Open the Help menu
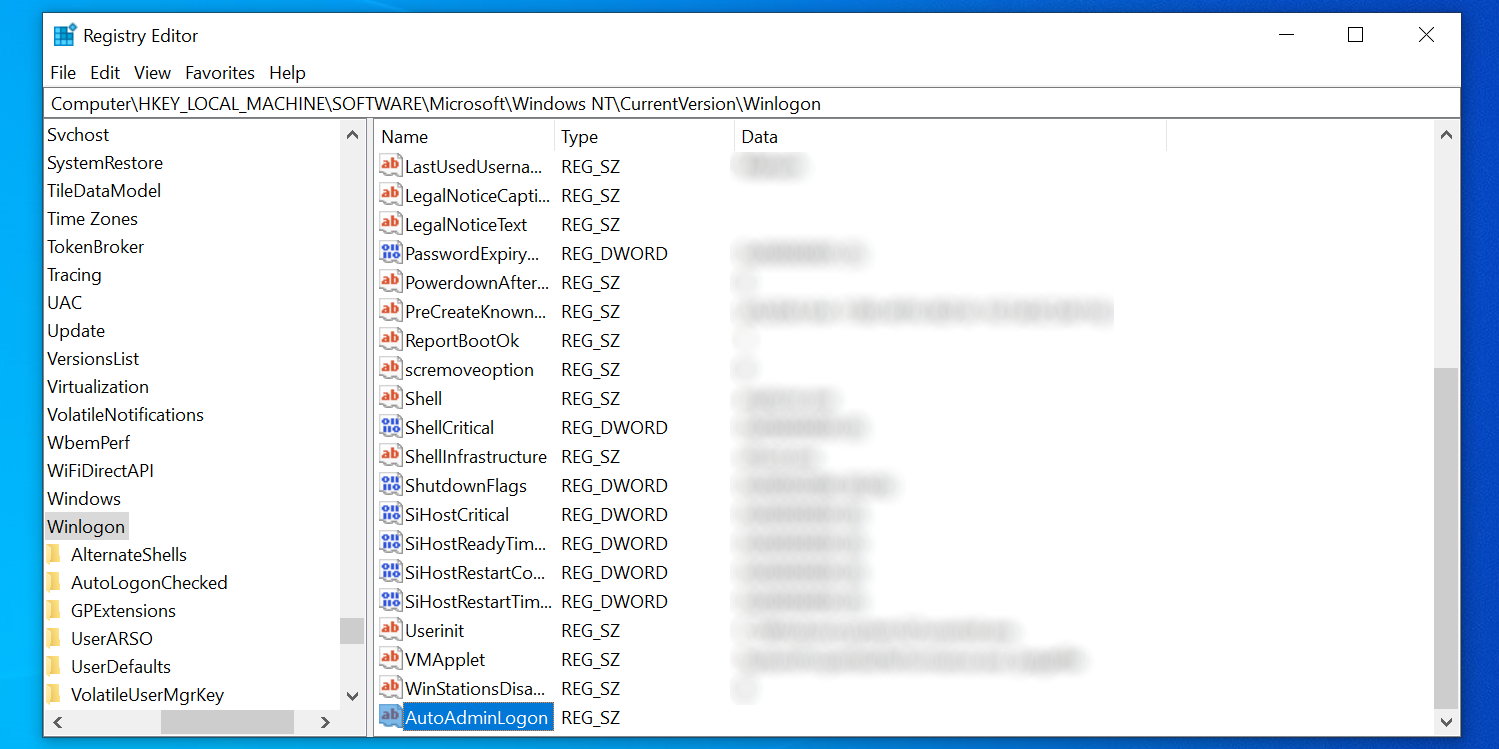 coord(287,73)
